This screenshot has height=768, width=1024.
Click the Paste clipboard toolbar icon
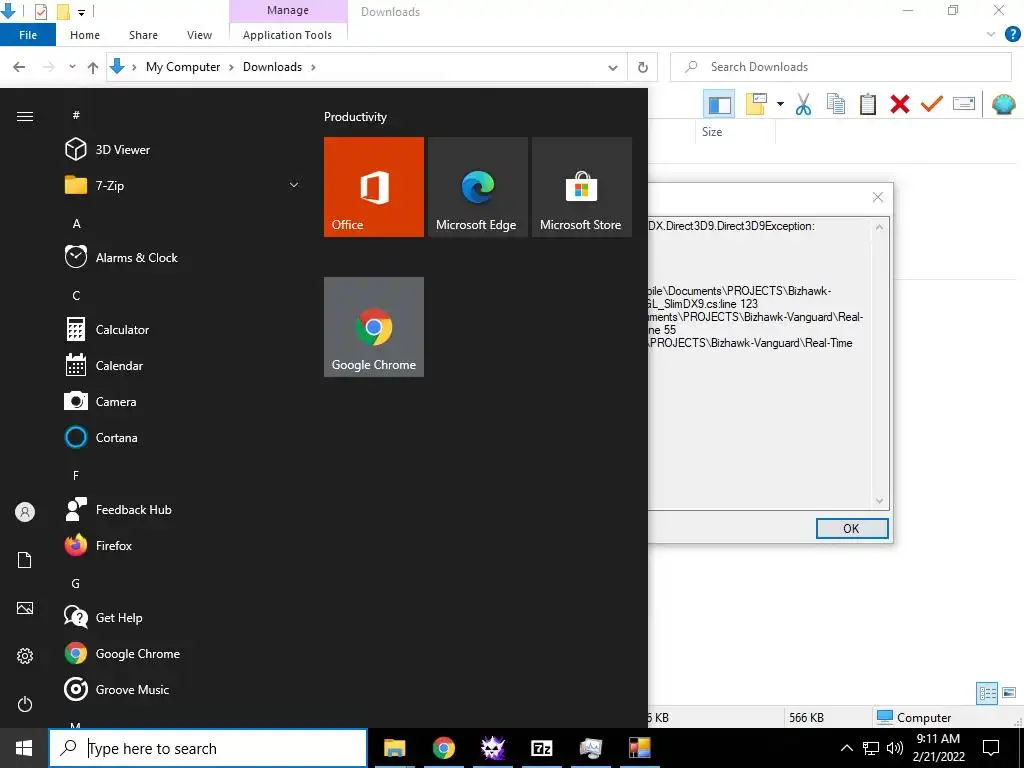(x=868, y=104)
